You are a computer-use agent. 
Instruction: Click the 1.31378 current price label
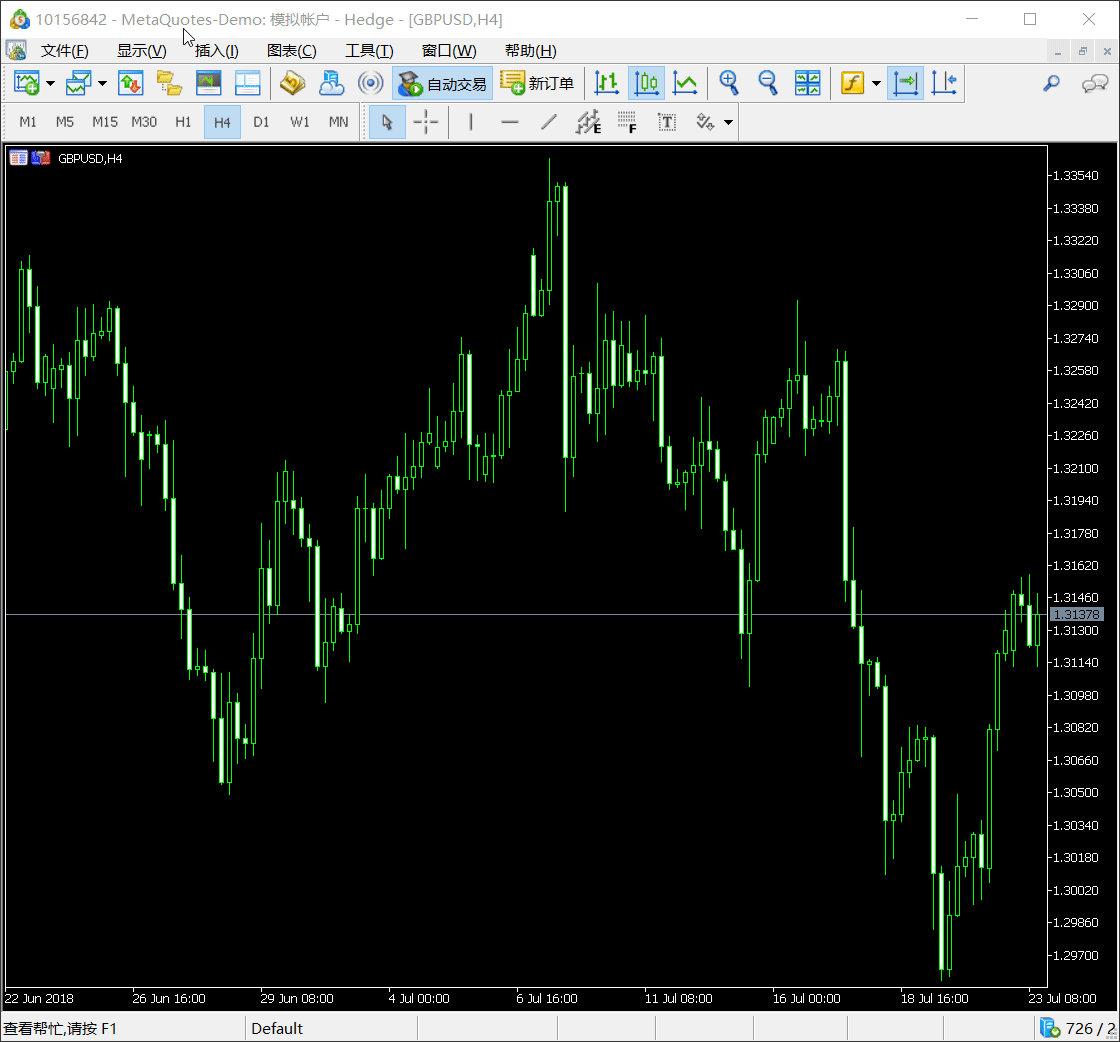click(1076, 614)
